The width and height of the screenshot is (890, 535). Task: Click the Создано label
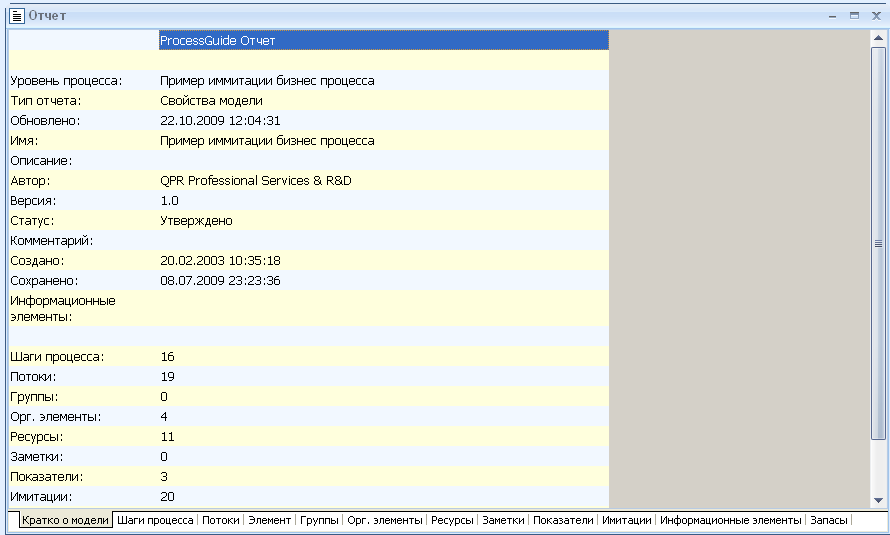pyautogui.click(x=37, y=260)
